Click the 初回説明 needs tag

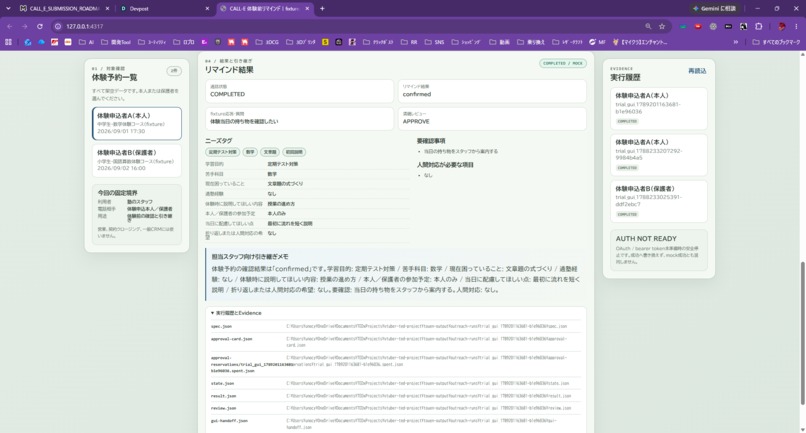pos(294,152)
